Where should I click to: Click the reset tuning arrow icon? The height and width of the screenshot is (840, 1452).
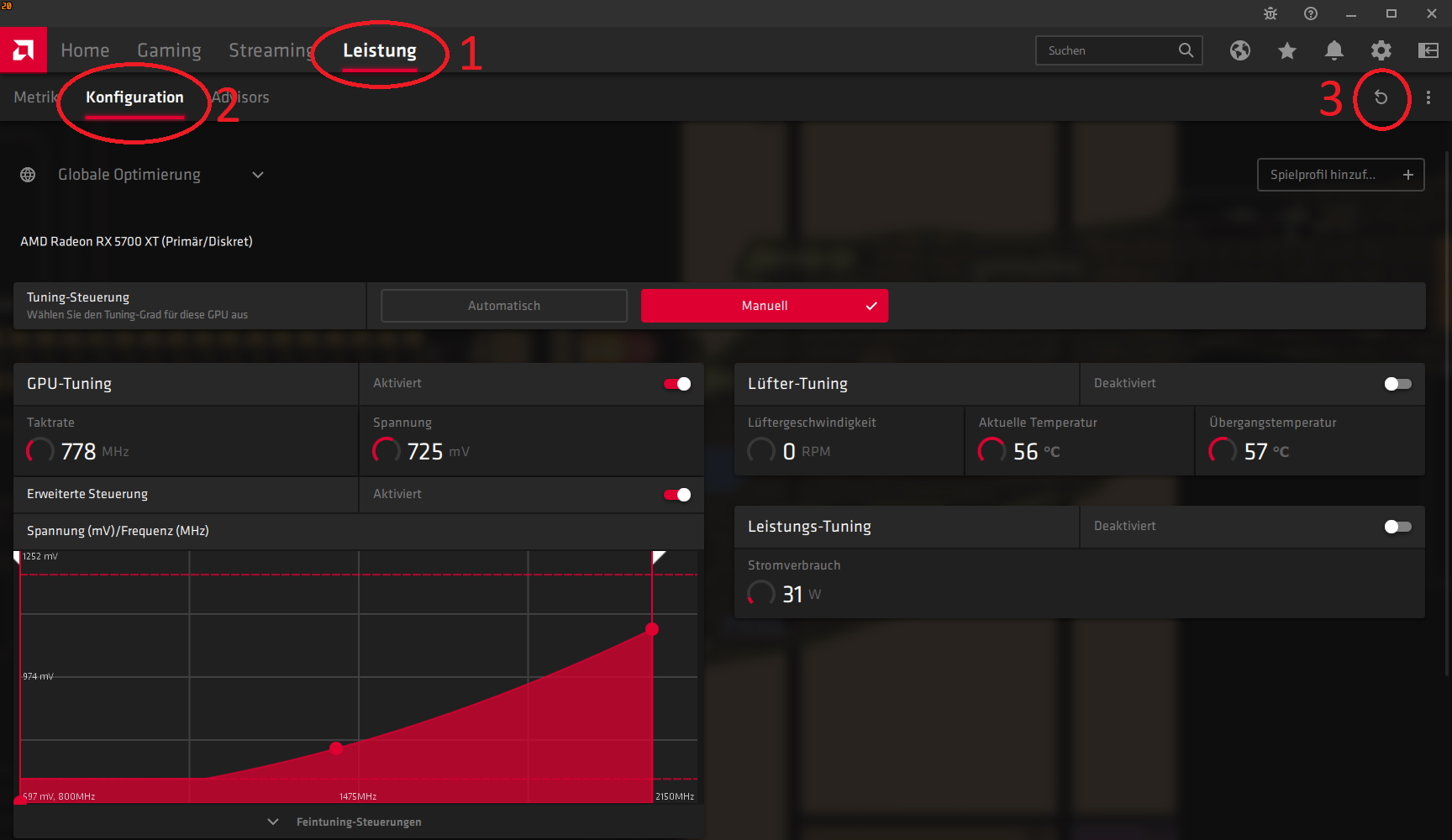pos(1381,97)
